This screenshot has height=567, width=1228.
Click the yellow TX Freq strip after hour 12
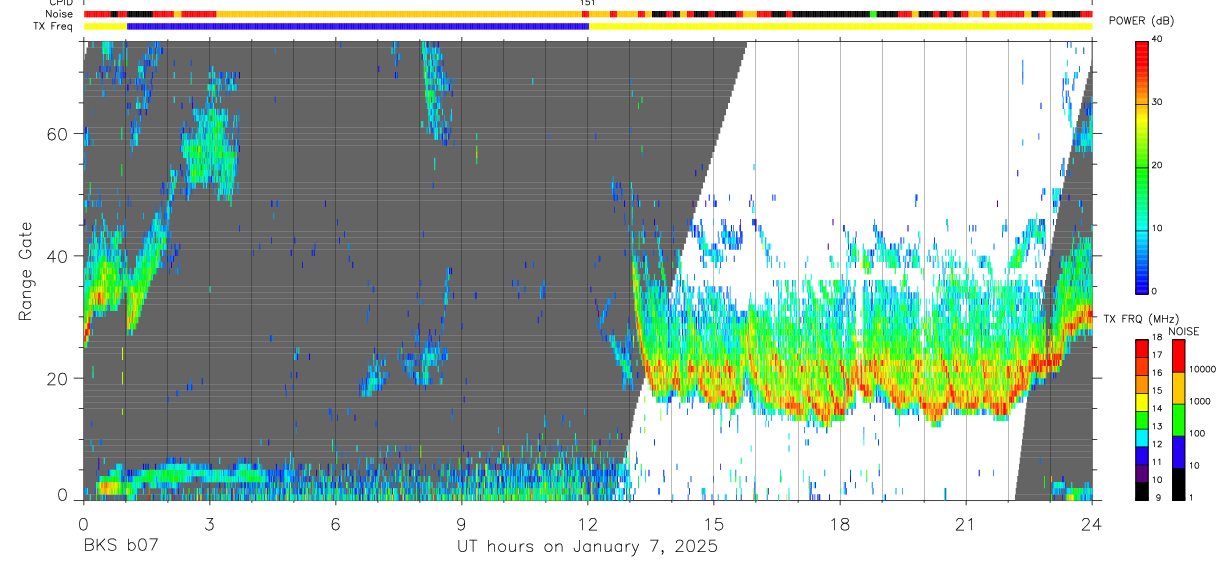point(840,26)
